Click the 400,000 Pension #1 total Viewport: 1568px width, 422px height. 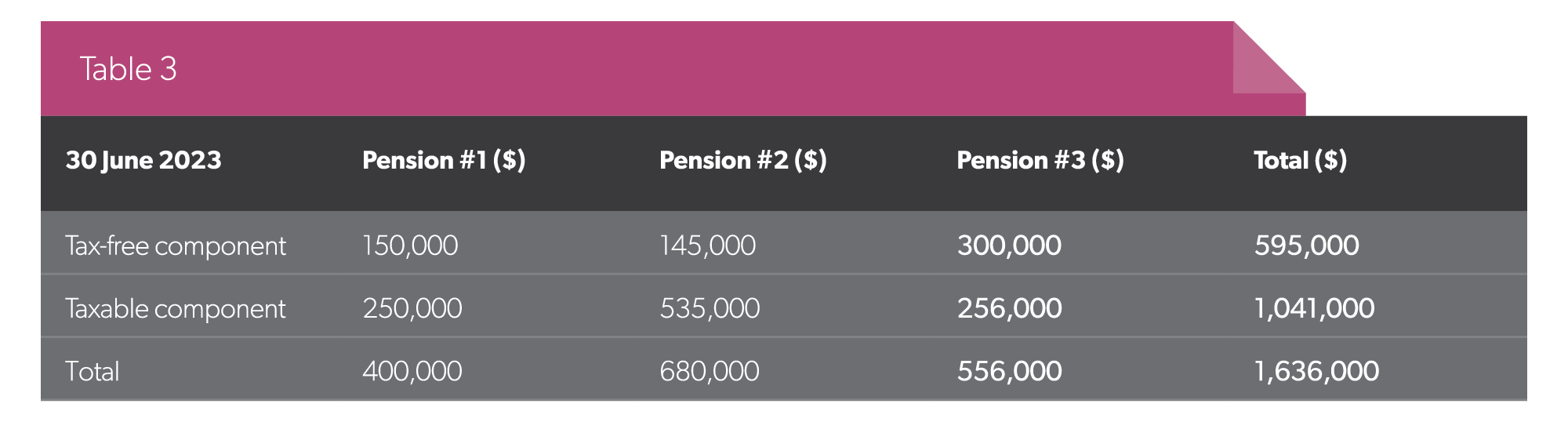(x=412, y=371)
